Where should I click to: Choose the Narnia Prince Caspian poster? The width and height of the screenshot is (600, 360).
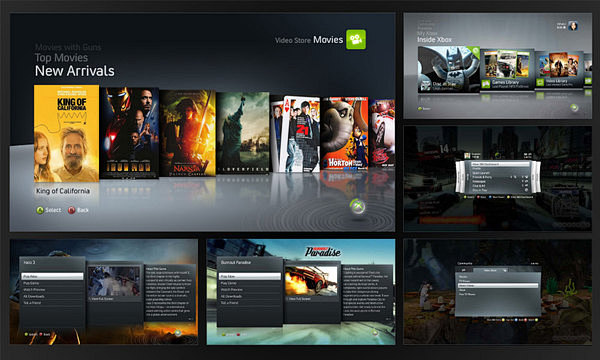click(188, 133)
